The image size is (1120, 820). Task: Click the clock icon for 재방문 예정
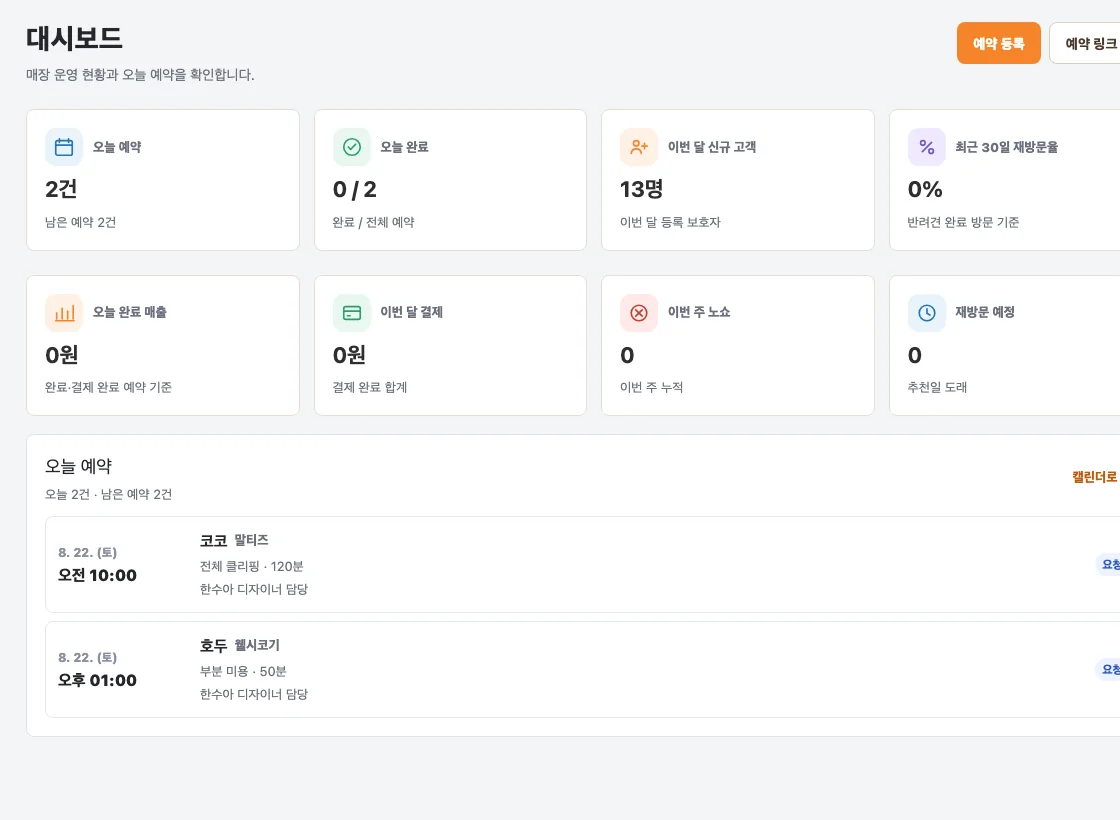[x=926, y=313]
